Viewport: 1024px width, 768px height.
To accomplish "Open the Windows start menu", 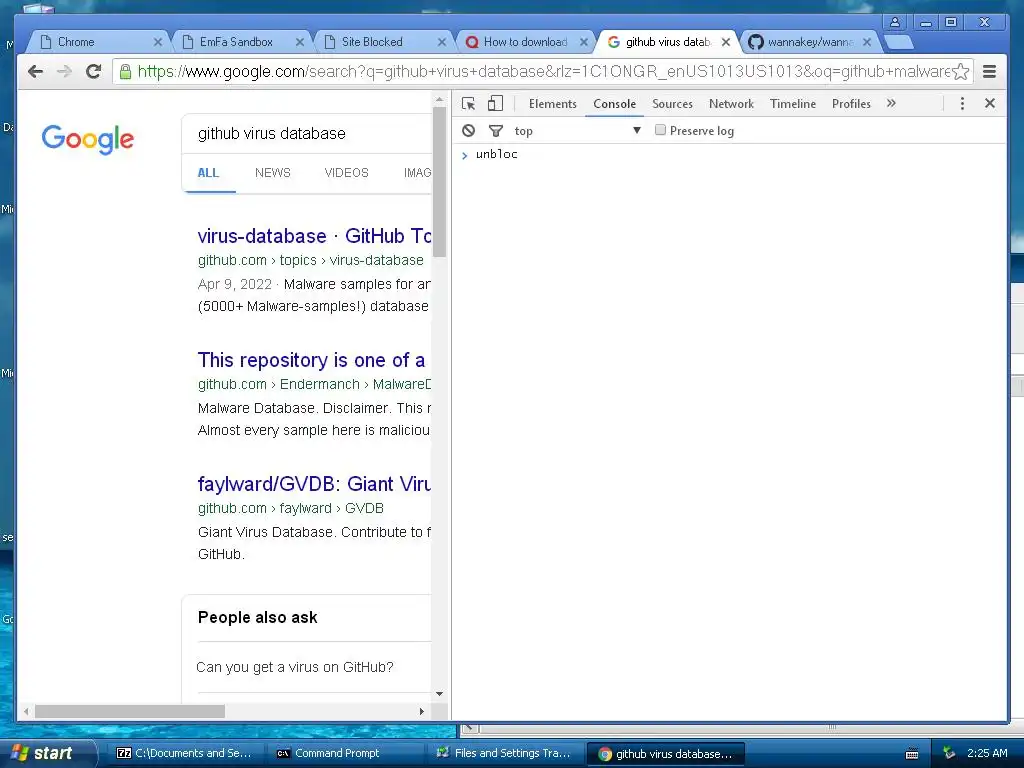I will coord(48,753).
